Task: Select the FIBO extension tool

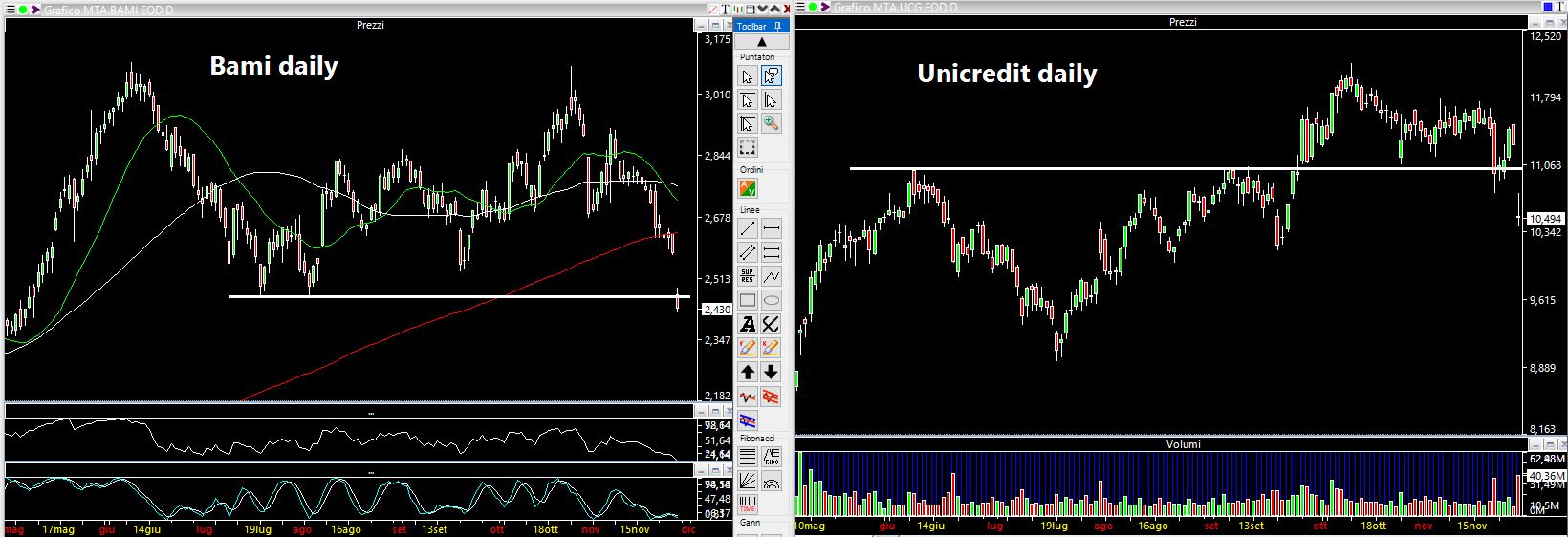Action: point(771,457)
